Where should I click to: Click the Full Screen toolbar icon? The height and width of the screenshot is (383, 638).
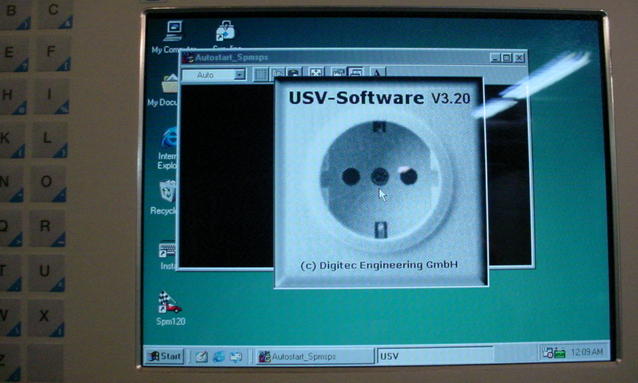tap(316, 73)
